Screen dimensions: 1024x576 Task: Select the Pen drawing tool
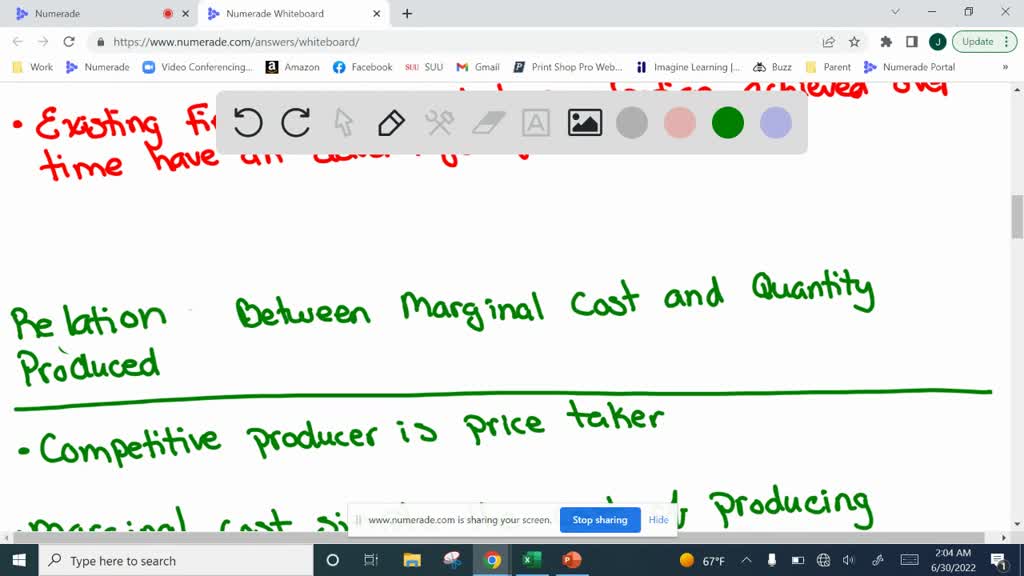pyautogui.click(x=390, y=122)
